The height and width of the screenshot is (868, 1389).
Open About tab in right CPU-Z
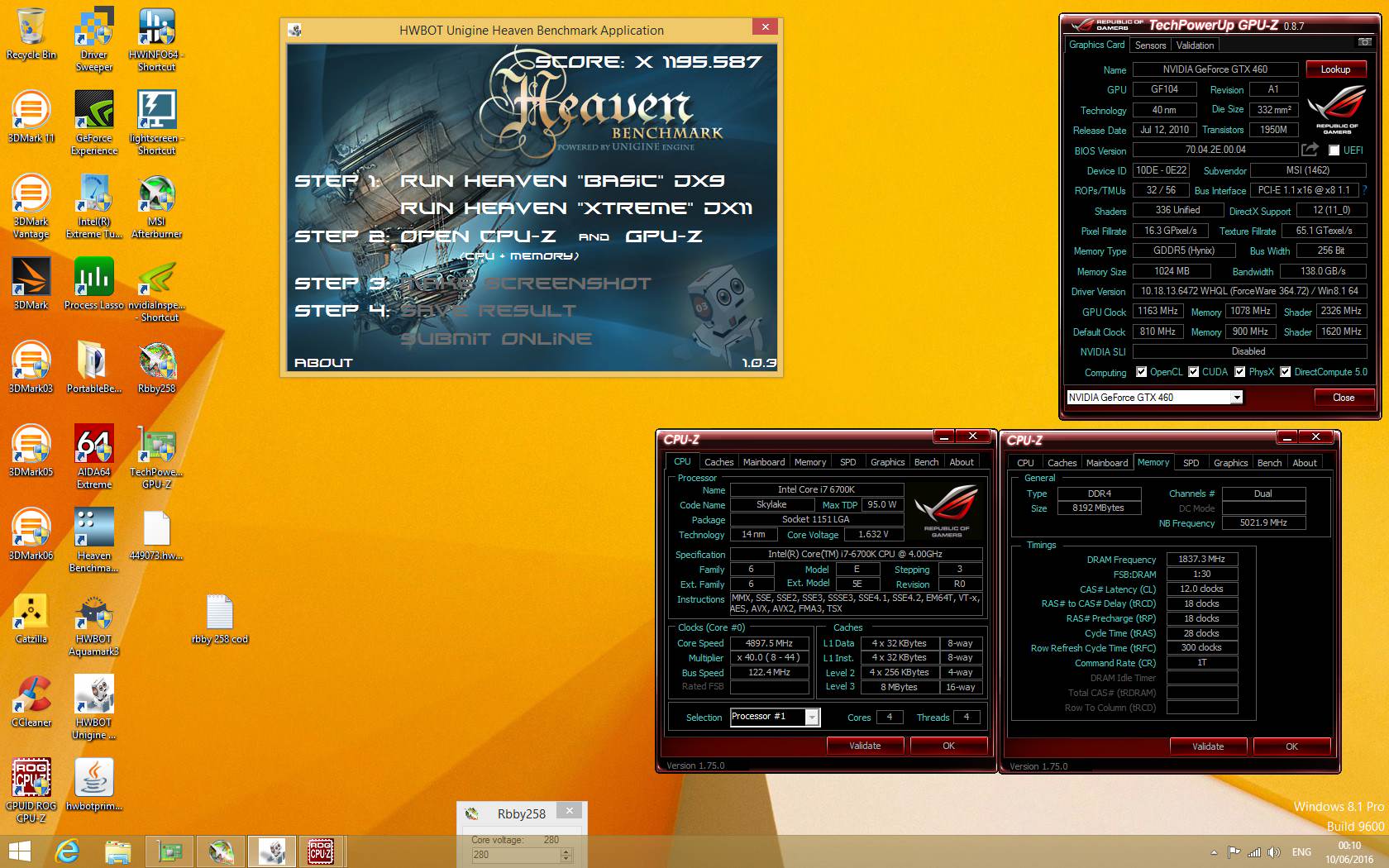tap(1304, 463)
